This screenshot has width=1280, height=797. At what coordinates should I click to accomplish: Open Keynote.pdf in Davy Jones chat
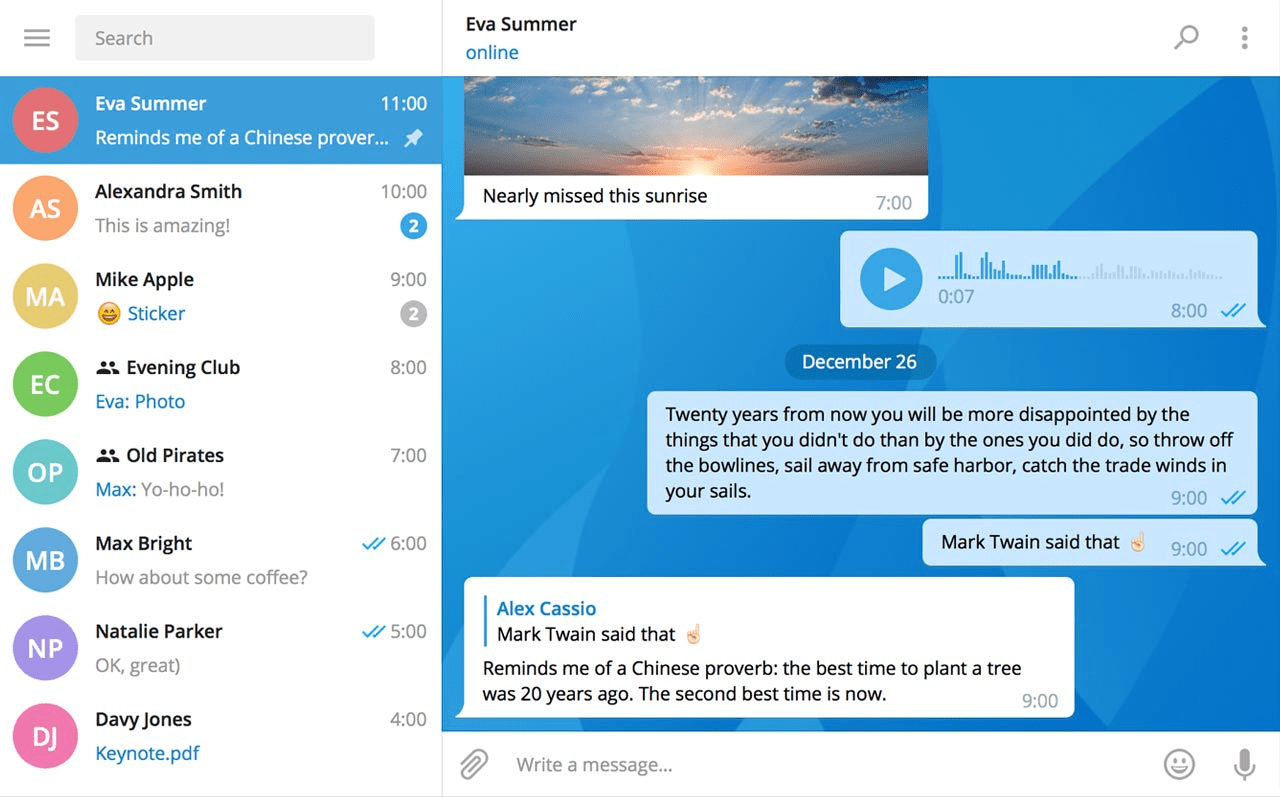[147, 753]
